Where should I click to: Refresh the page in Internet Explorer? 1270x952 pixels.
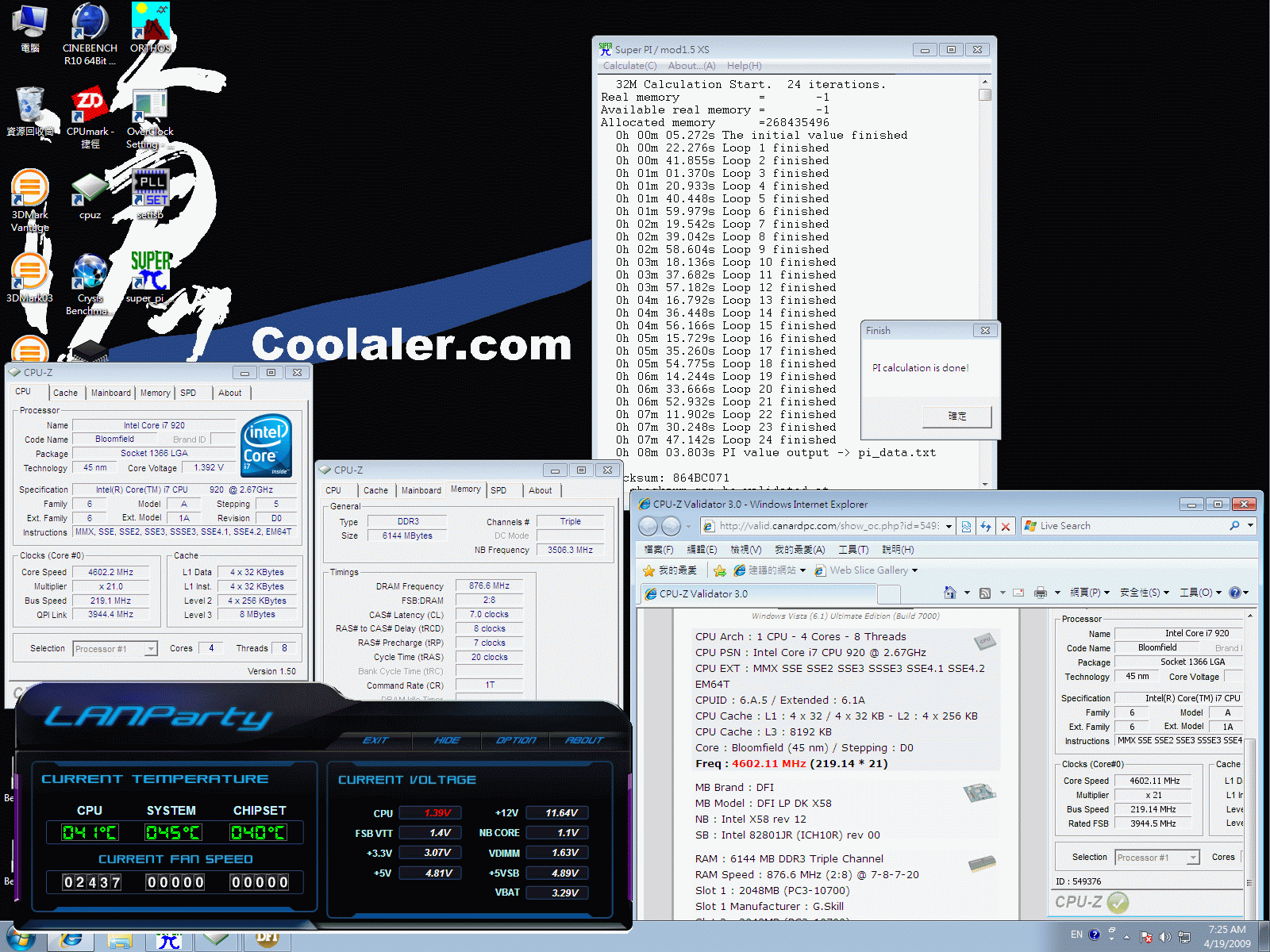point(986,526)
